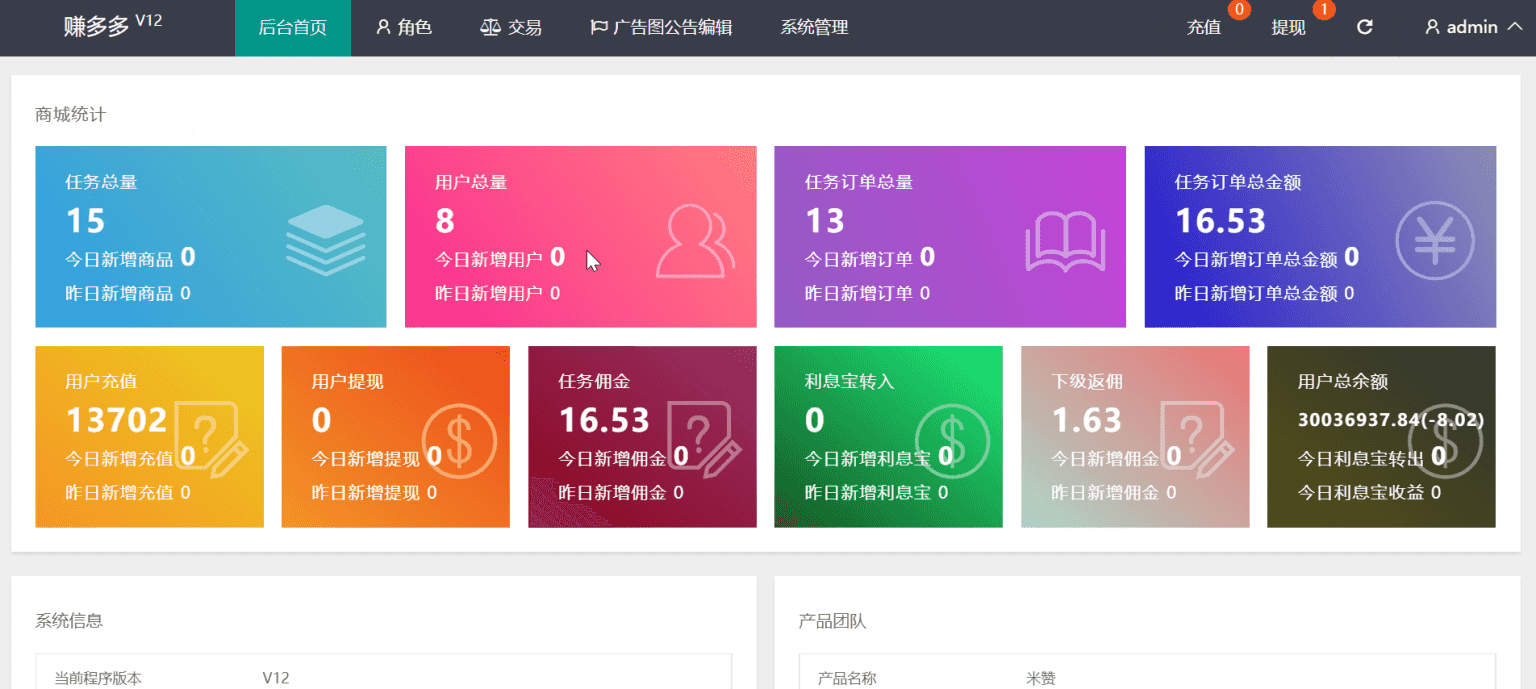Click the 用户充值 value 13702
1536x689 pixels.
click(116, 420)
